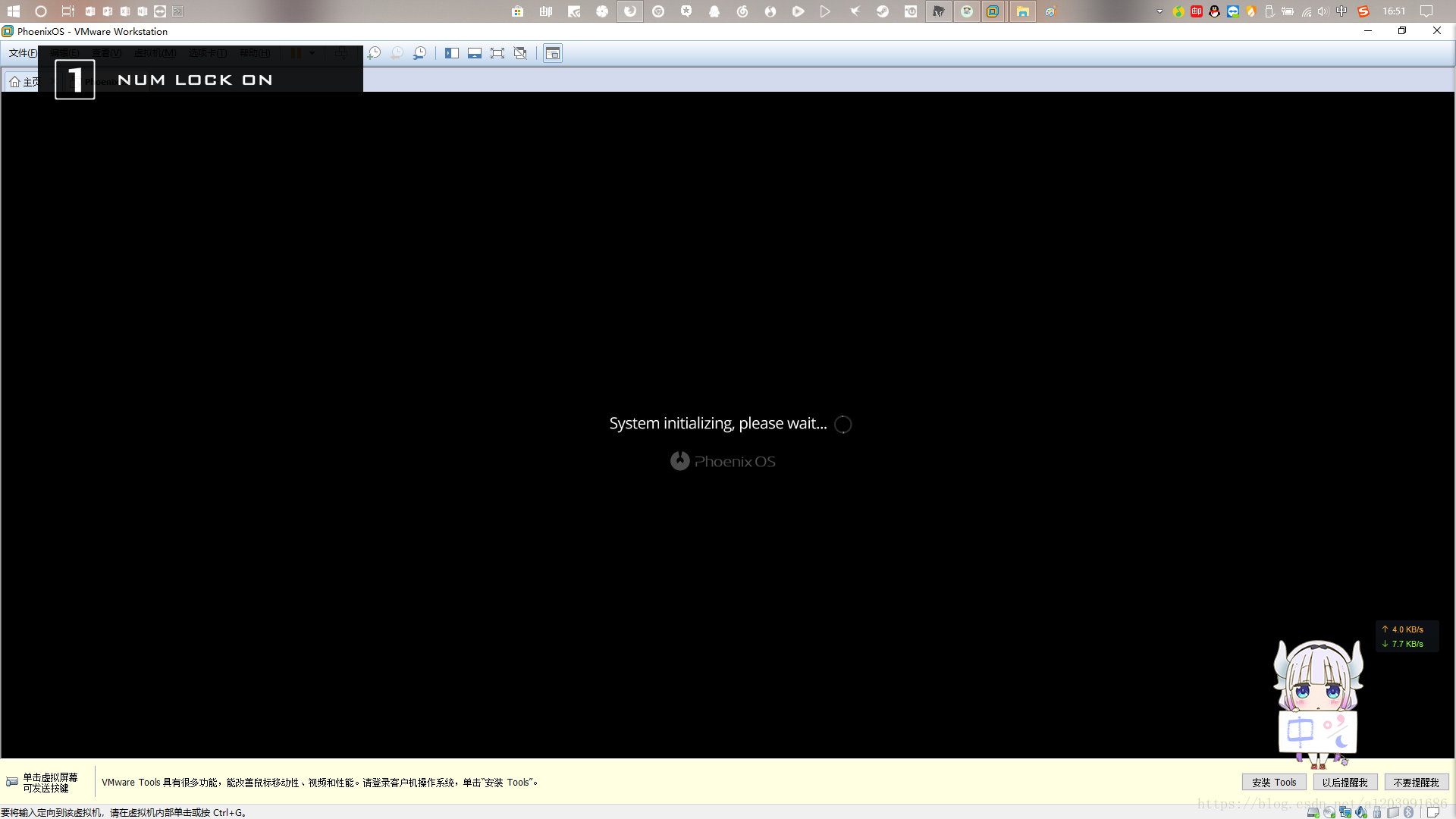Click the CD/DVD device status icon

[1329, 812]
